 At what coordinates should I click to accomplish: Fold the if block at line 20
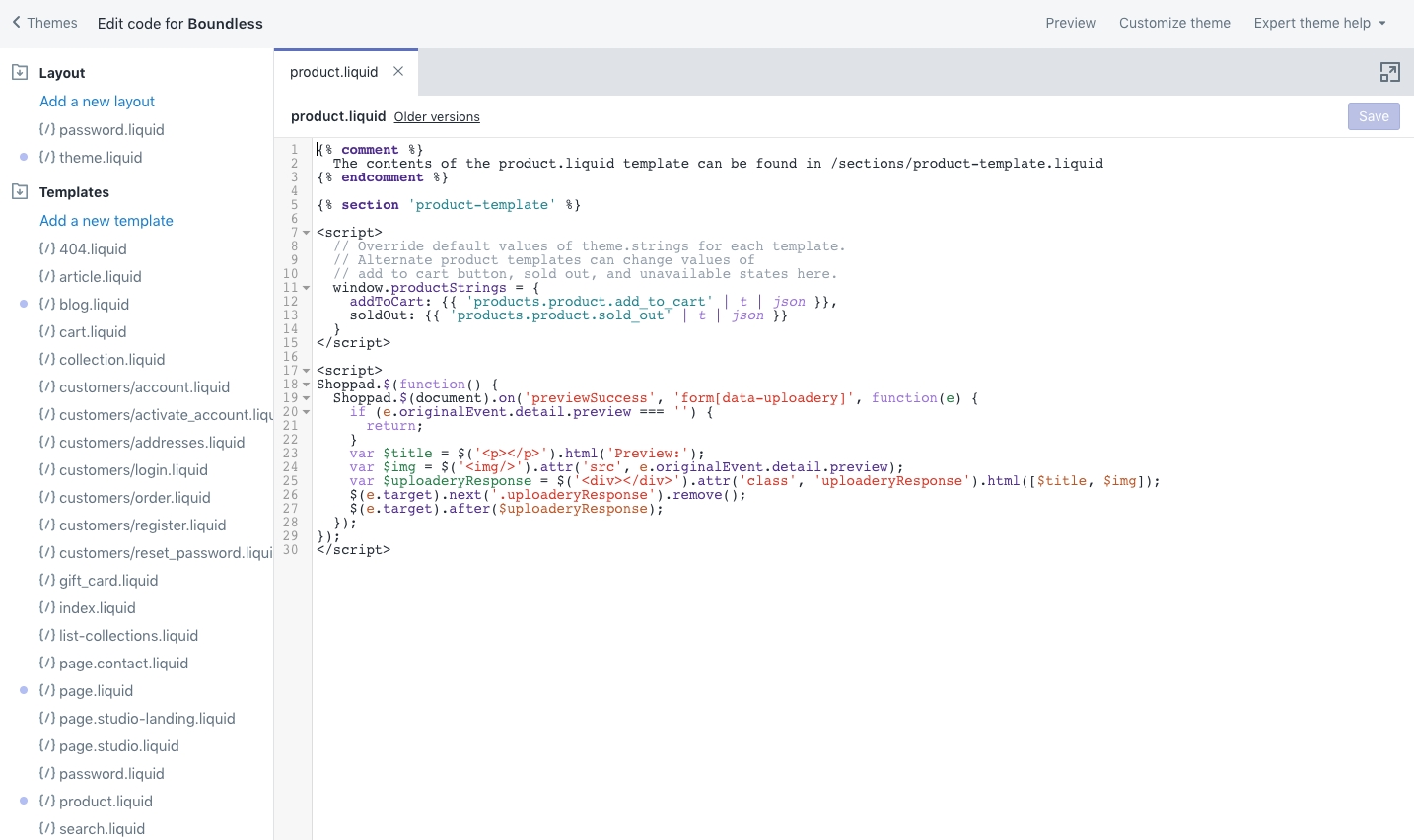[x=306, y=412]
